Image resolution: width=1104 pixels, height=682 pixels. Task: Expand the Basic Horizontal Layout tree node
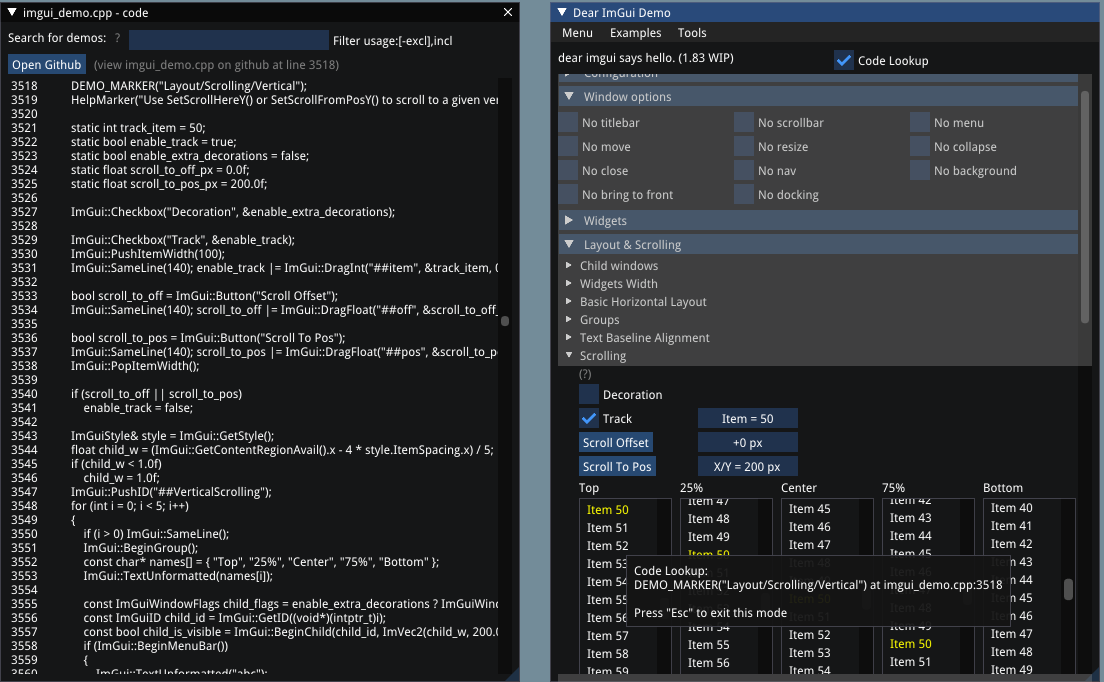(569, 301)
